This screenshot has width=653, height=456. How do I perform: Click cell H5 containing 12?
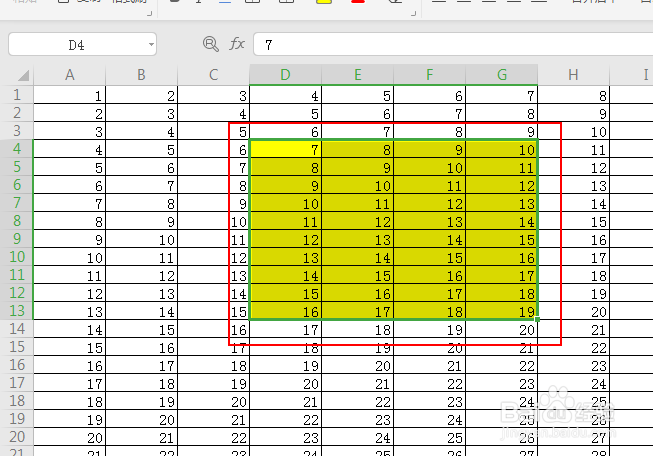(573, 167)
